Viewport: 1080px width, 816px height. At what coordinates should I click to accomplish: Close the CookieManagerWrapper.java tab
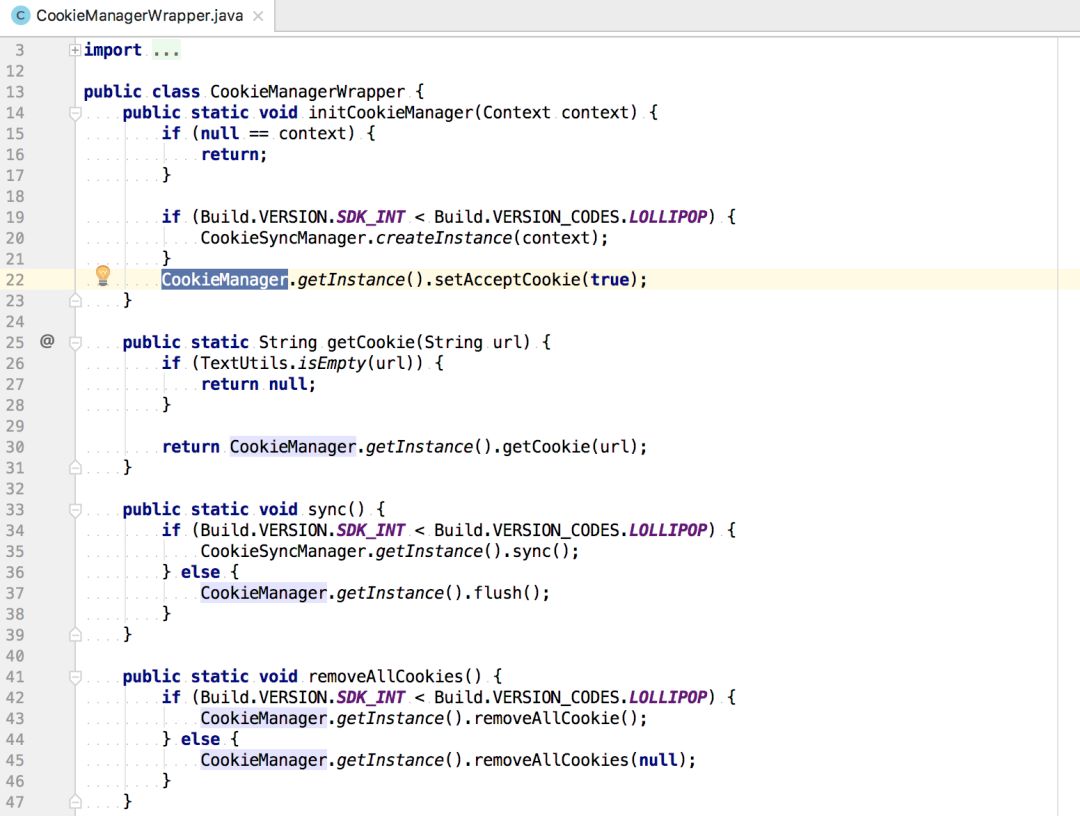[258, 16]
